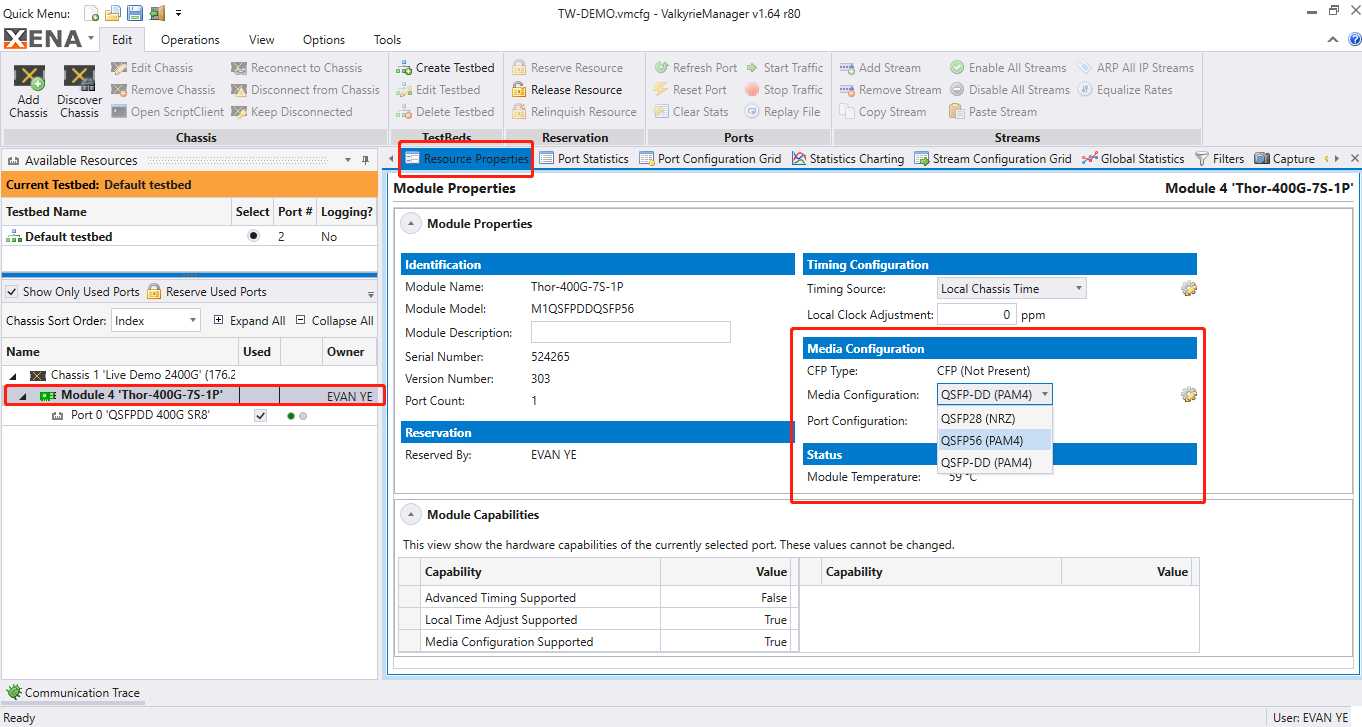
Task: Click Disable All Streams
Action: (x=1009, y=90)
